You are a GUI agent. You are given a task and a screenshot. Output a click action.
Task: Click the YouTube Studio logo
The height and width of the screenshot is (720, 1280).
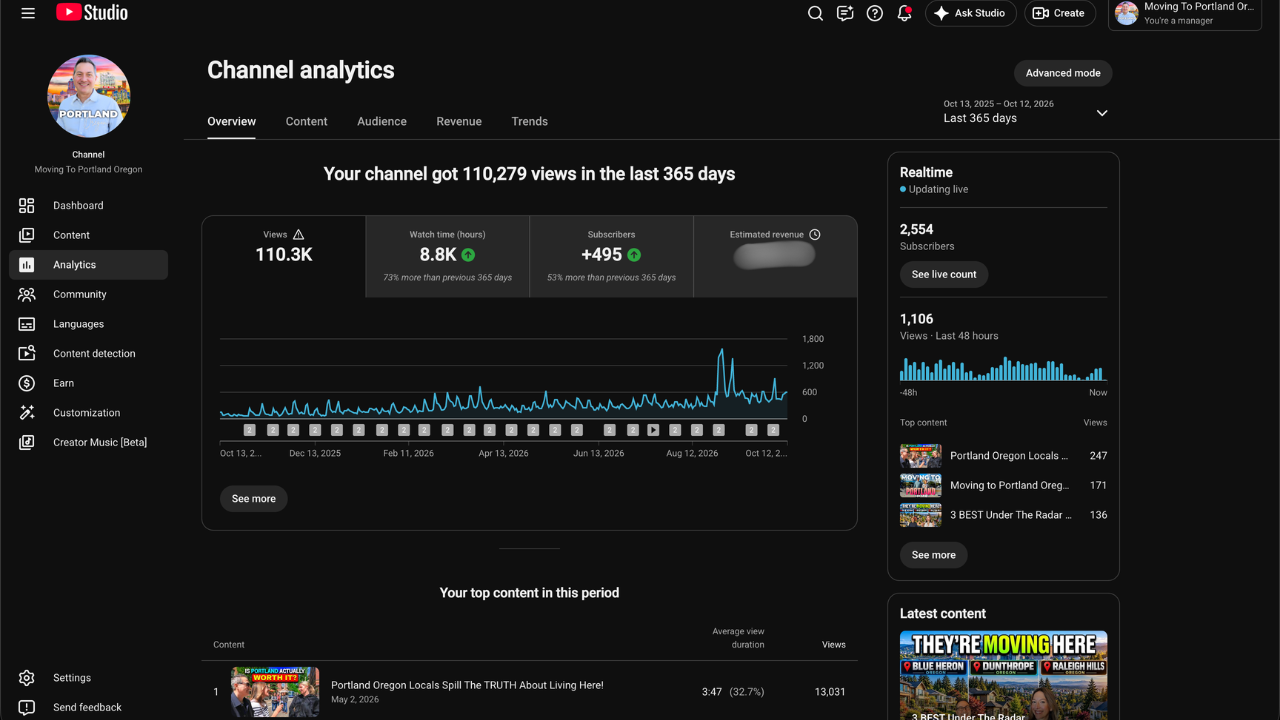92,13
